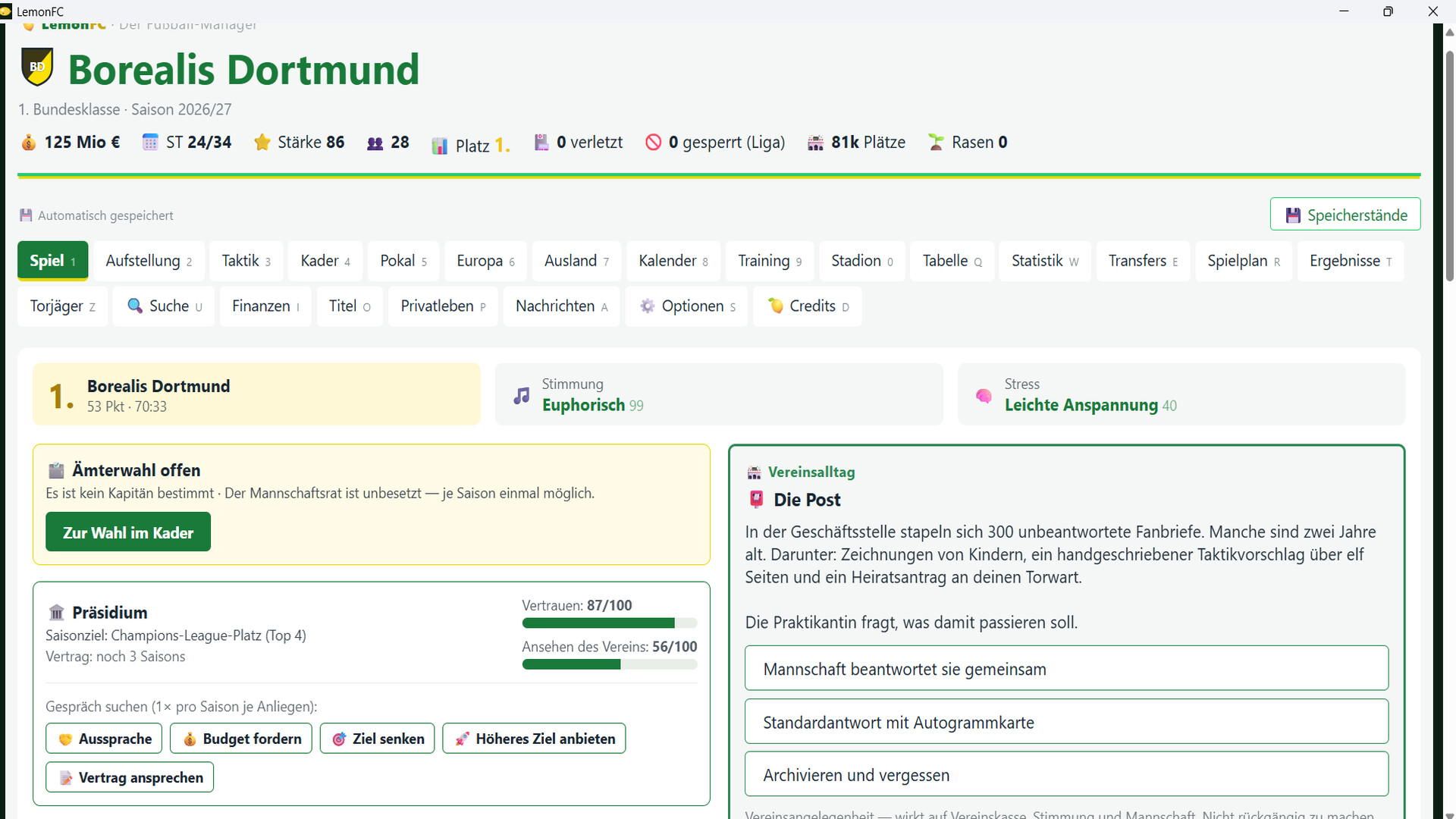Click the Stress brain icon

click(984, 395)
